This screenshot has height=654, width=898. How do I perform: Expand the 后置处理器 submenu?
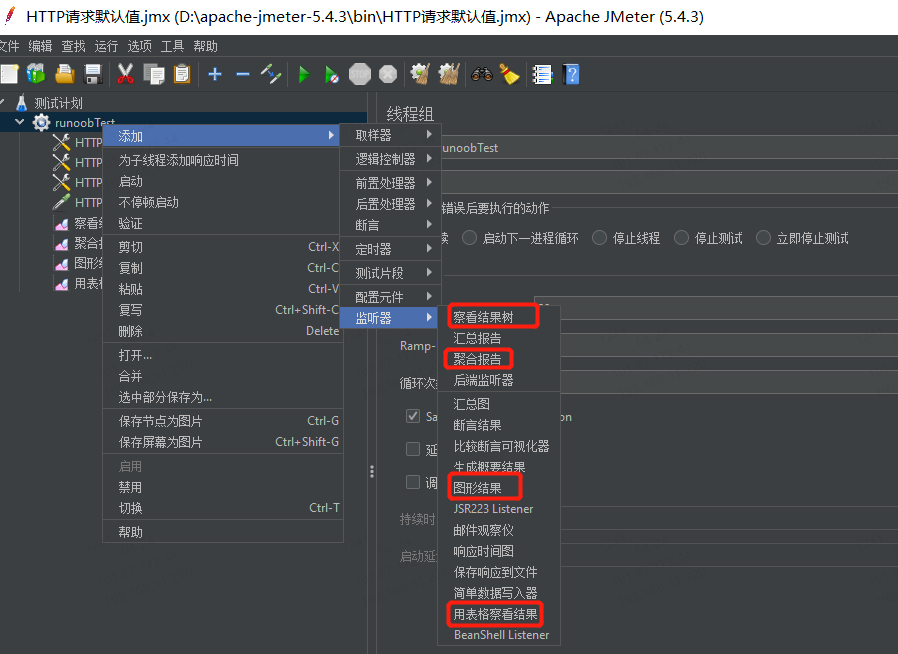391,204
